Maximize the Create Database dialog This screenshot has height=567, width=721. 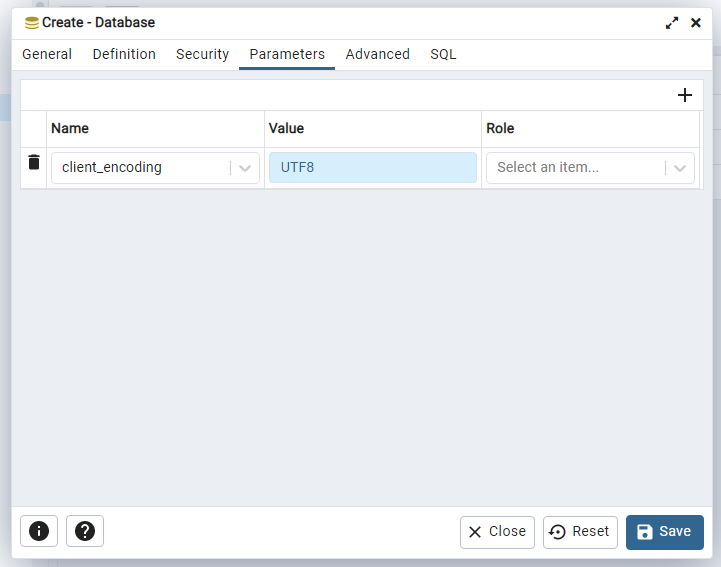(672, 23)
